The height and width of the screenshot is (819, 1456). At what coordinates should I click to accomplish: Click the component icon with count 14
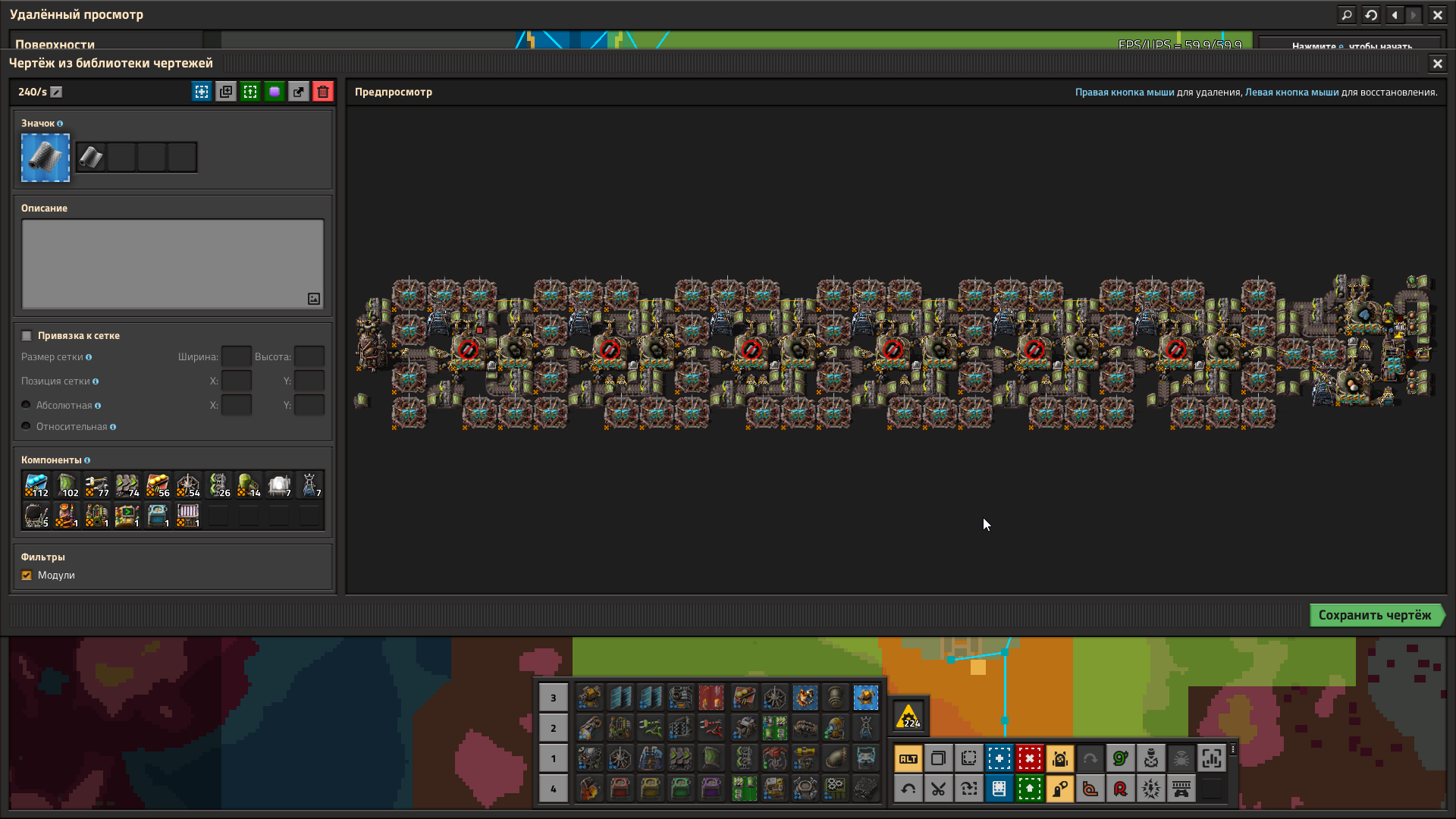pyautogui.click(x=249, y=485)
